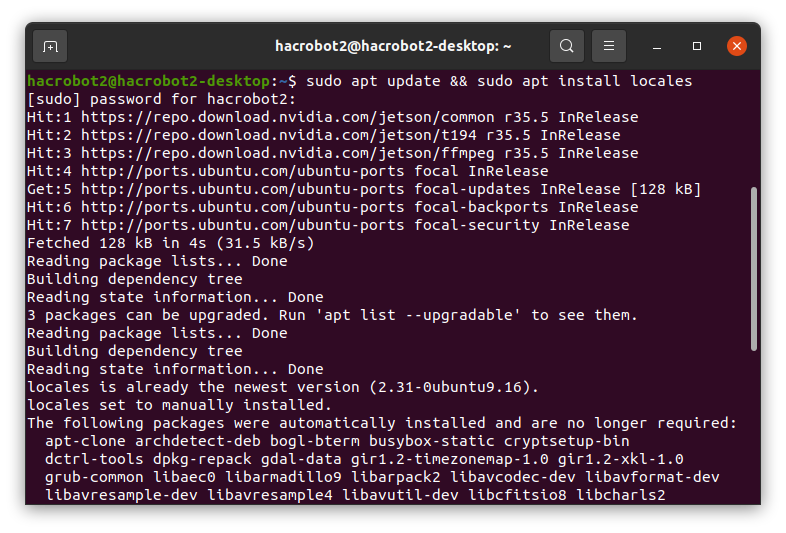Click the line starting with 'libavresample-dev'
The width and height of the screenshot is (786, 533).
(355, 495)
